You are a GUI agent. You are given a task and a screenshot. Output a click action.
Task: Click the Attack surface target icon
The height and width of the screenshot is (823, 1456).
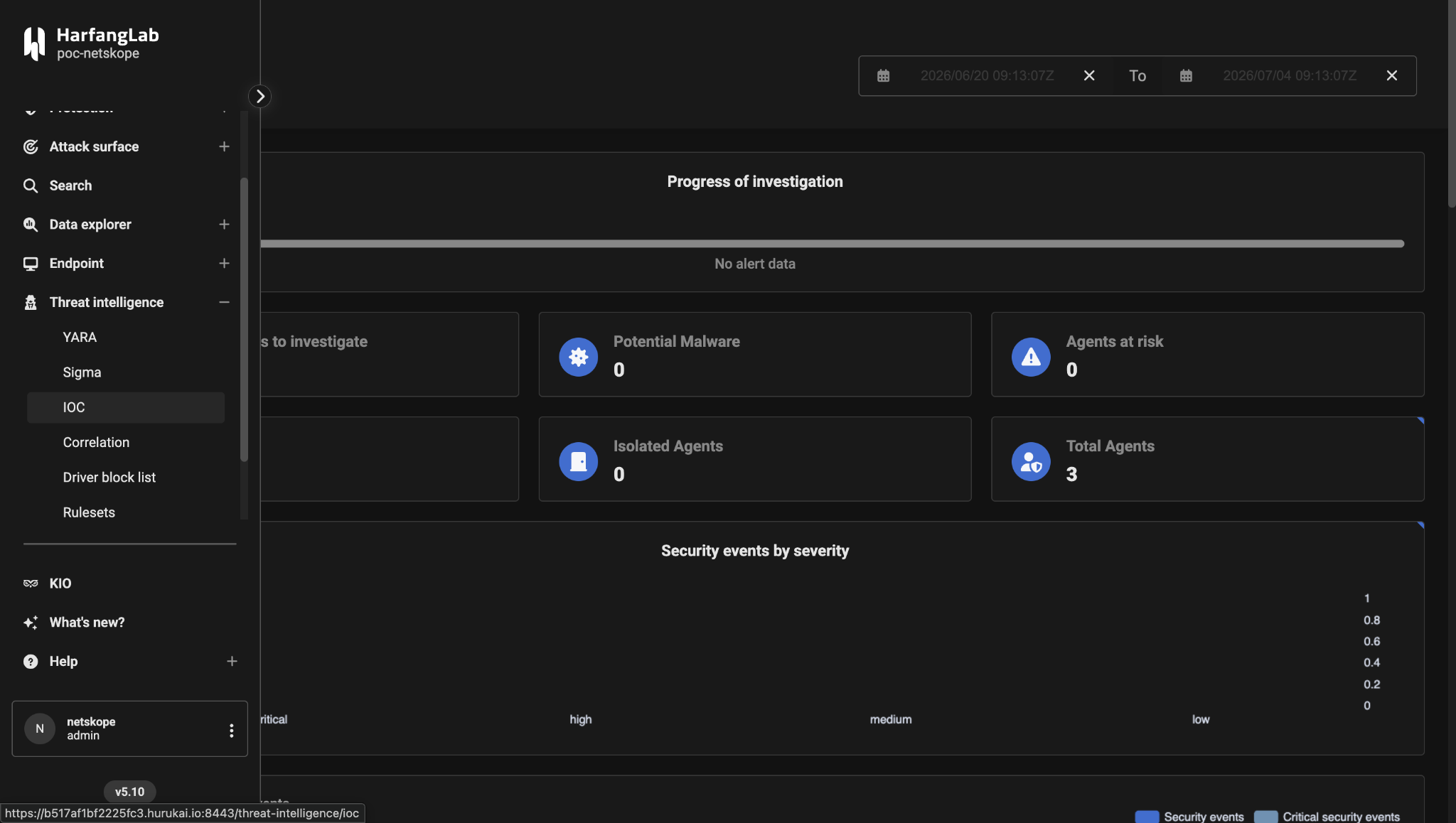[31, 146]
